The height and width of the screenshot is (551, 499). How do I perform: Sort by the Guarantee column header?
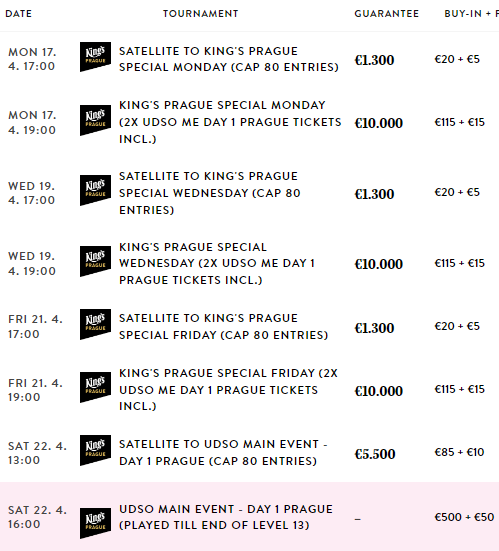387,14
